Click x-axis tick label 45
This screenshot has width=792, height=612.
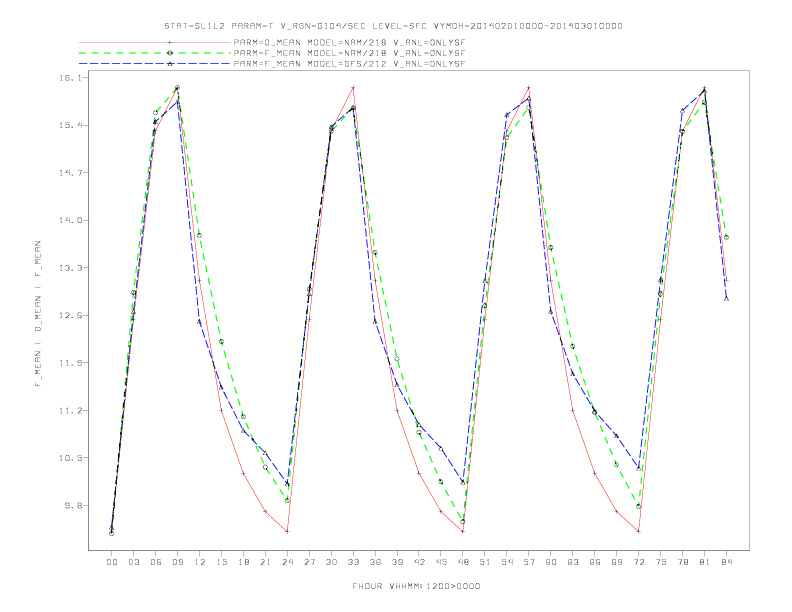pos(441,562)
